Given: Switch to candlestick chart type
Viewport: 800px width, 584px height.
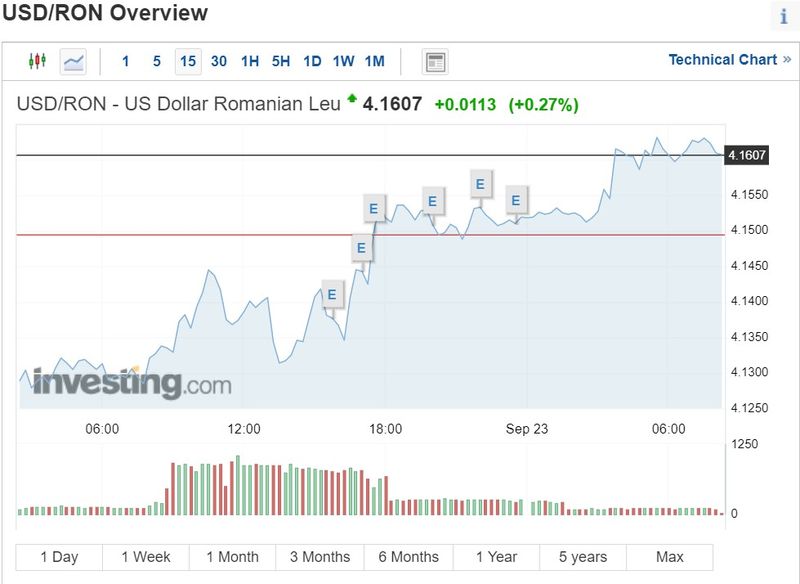Looking at the screenshot, I should pos(37,62).
